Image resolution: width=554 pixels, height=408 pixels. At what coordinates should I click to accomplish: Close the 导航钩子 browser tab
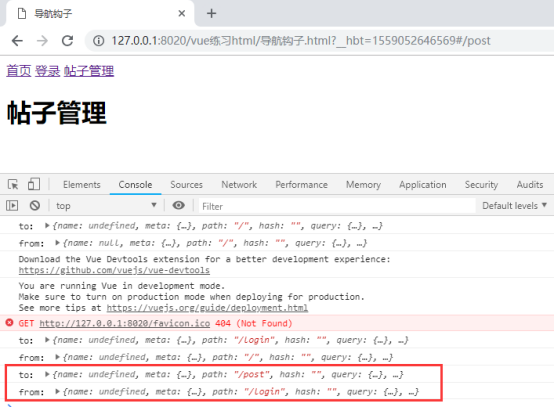(x=182, y=13)
